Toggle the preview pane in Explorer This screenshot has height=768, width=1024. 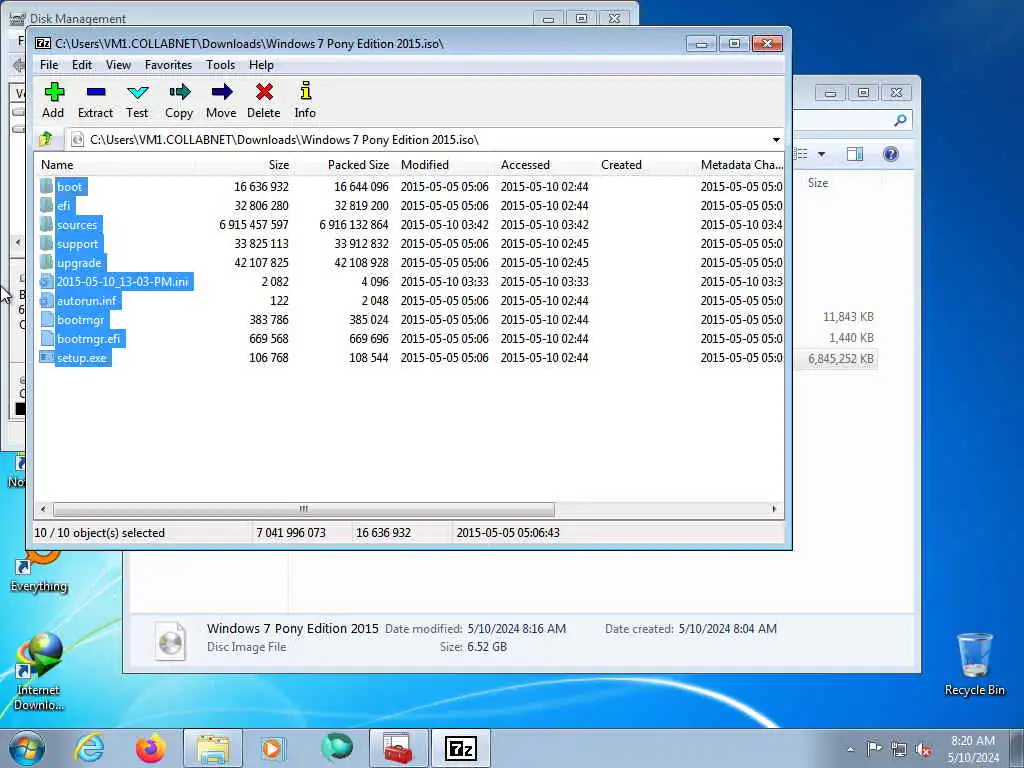[855, 154]
